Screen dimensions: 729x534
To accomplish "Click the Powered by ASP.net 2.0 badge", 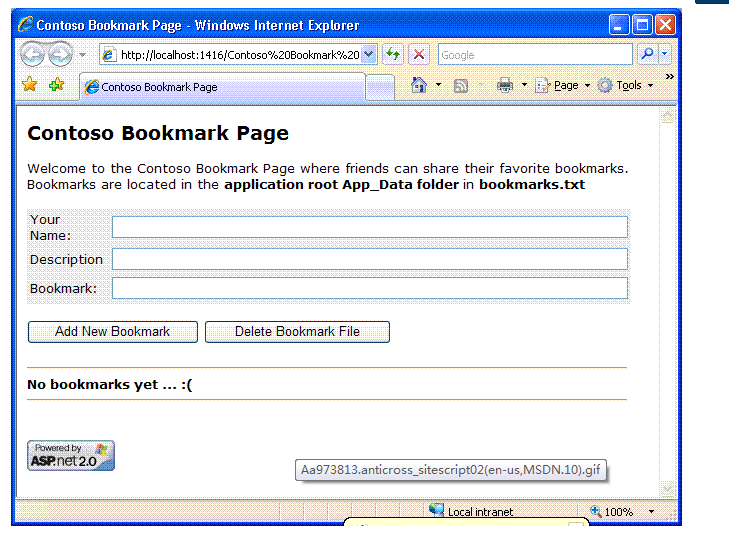I will [x=71, y=455].
